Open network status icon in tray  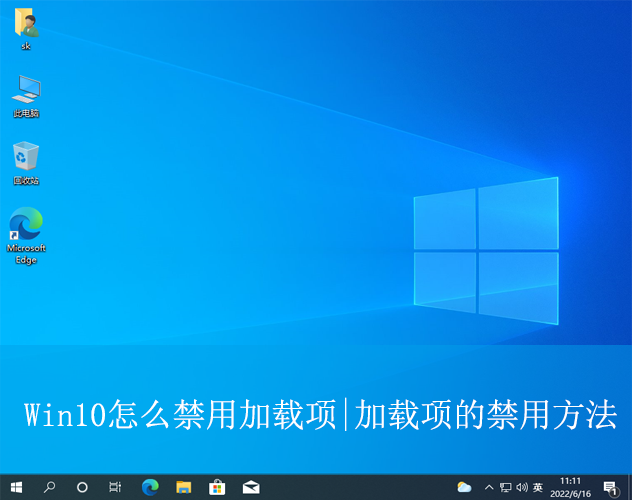pos(505,487)
